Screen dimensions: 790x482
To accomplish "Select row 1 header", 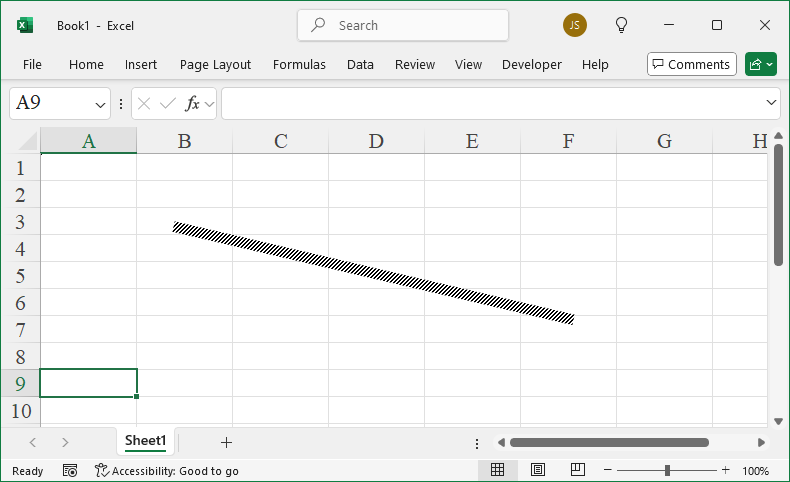I will pyautogui.click(x=20, y=167).
